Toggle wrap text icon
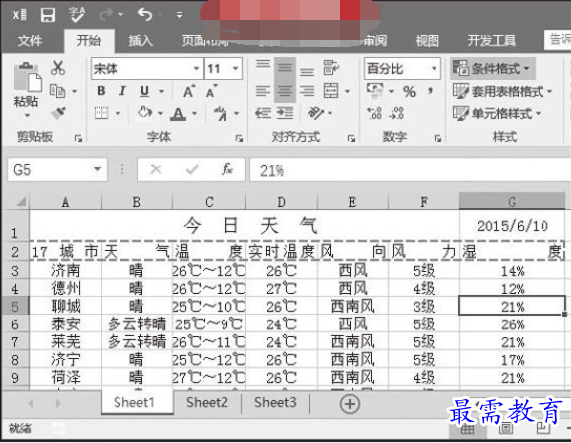The image size is (571, 443). (331, 68)
